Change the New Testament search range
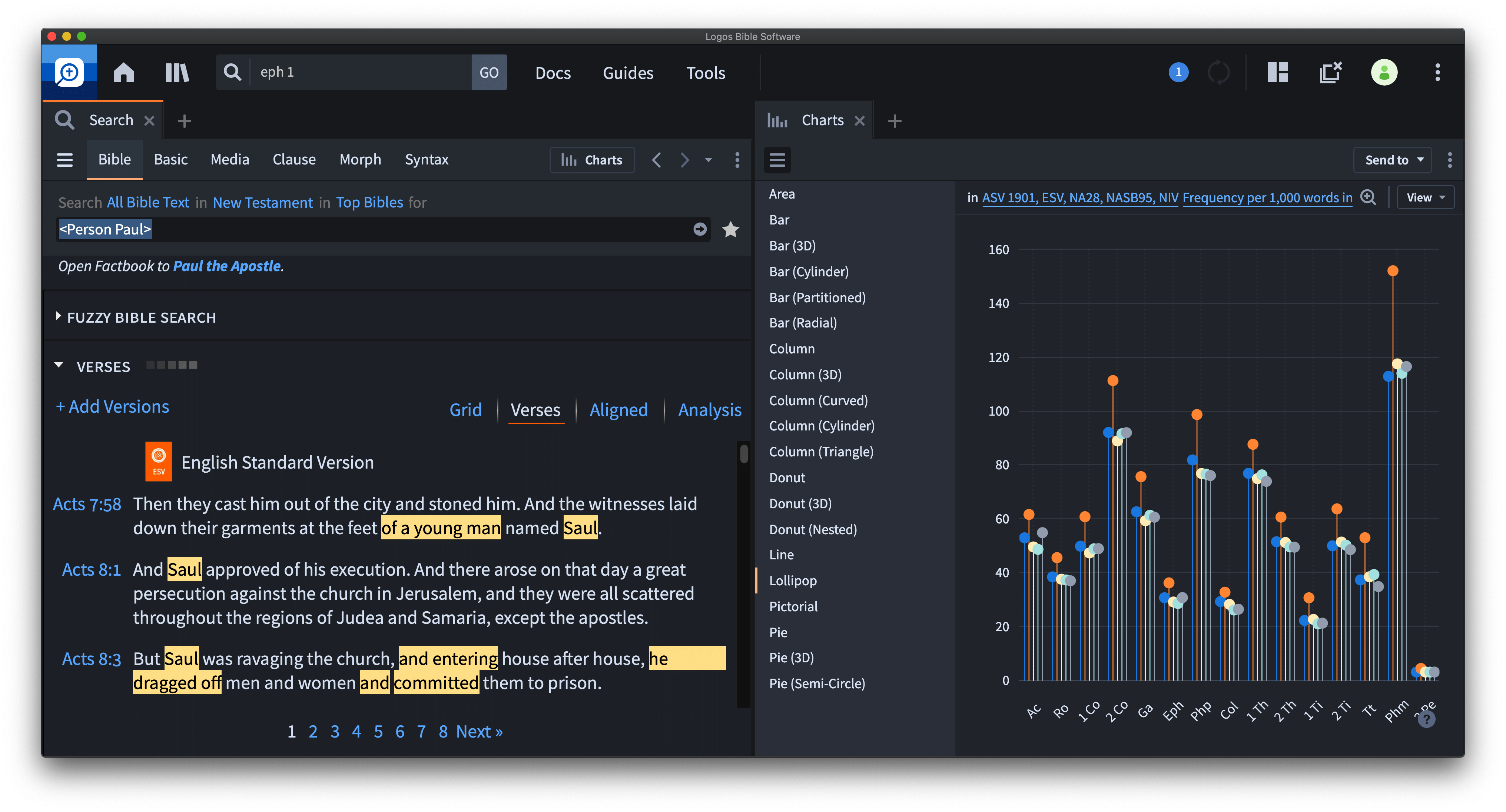This screenshot has height=812, width=1506. [262, 202]
